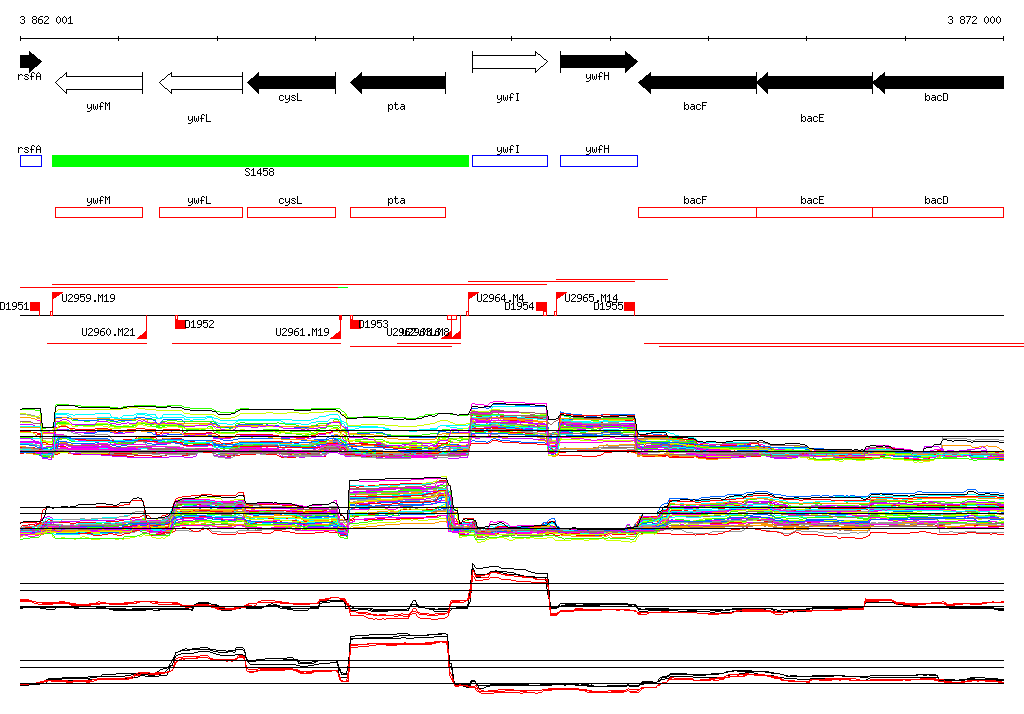Click the black pta gene arrow
The width and height of the screenshot is (1024, 714).
click(x=397, y=83)
